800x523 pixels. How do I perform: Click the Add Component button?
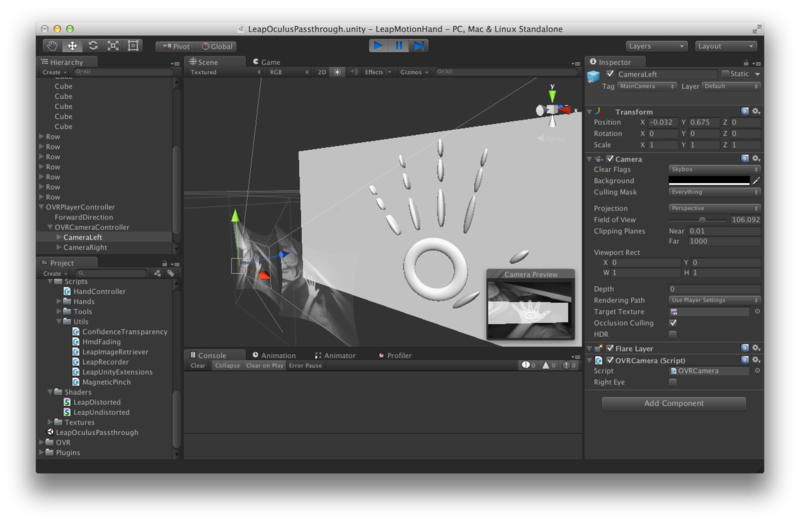tap(673, 403)
